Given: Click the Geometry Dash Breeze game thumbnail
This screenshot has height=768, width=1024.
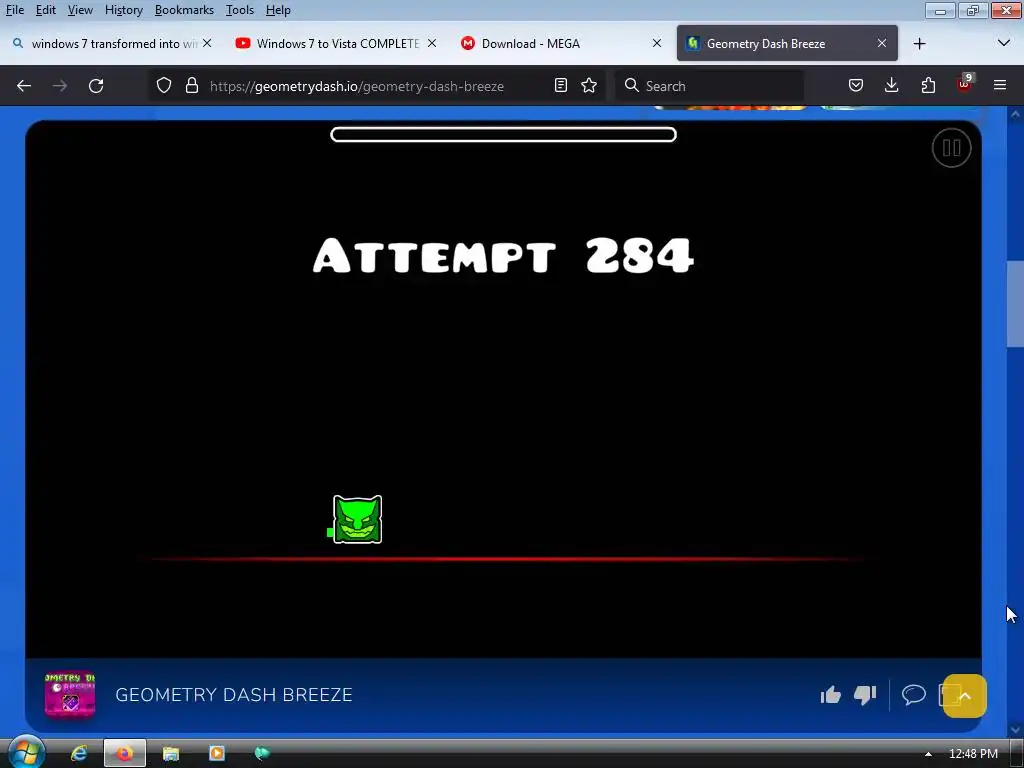Looking at the screenshot, I should pyautogui.click(x=70, y=695).
